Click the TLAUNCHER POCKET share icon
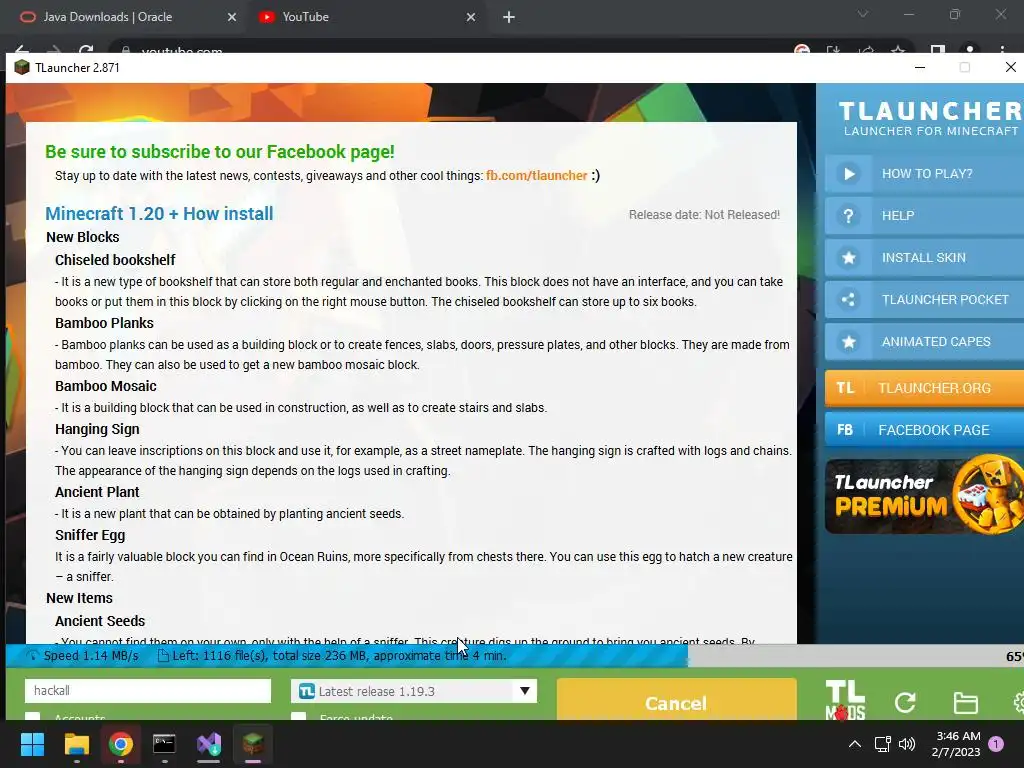The image size is (1024, 768). point(848,300)
